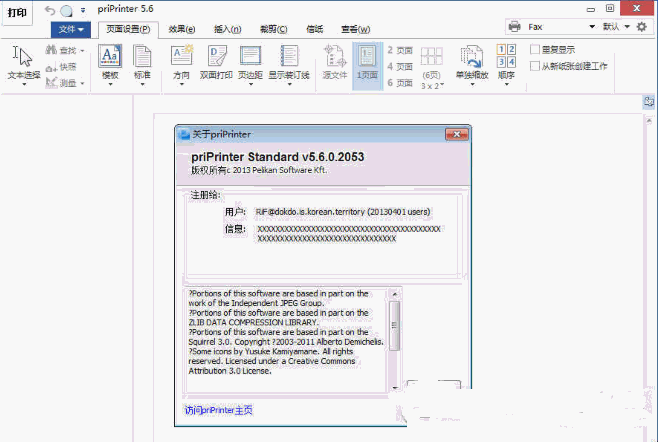658x442 pixels.
Task: Click the 显示装订线 binding line icon
Action: pos(289,56)
